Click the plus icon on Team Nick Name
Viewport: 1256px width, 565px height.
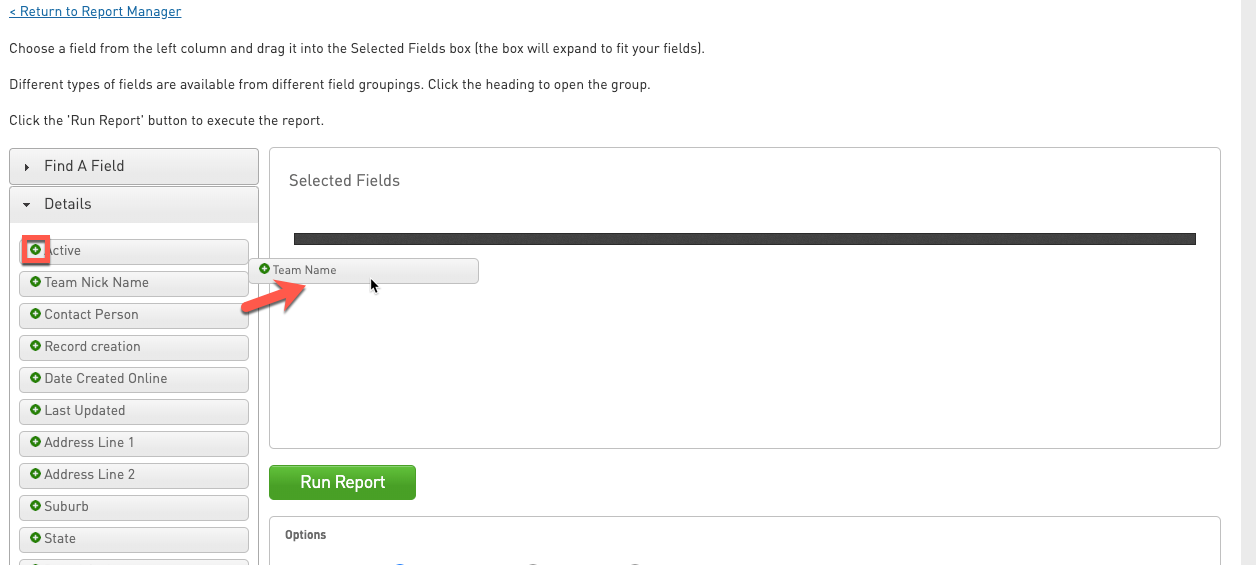point(36,282)
